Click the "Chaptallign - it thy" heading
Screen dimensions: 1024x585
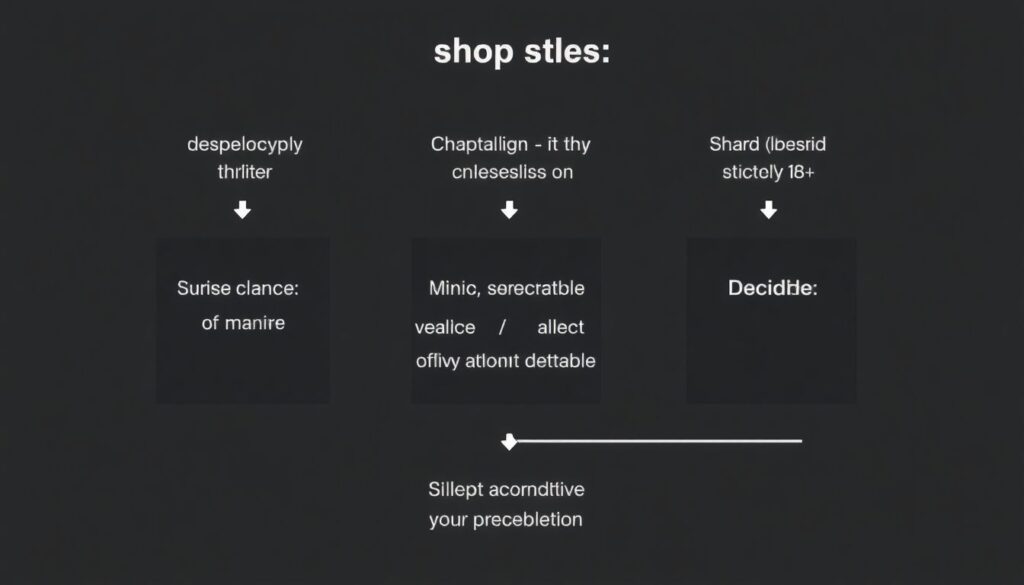(x=510, y=144)
